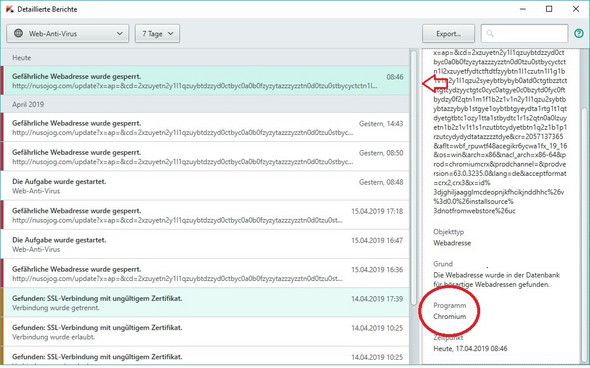Viewport: 590px width, 368px height.
Task: Click the 'Objekttyp' label in details
Action: 449,232
